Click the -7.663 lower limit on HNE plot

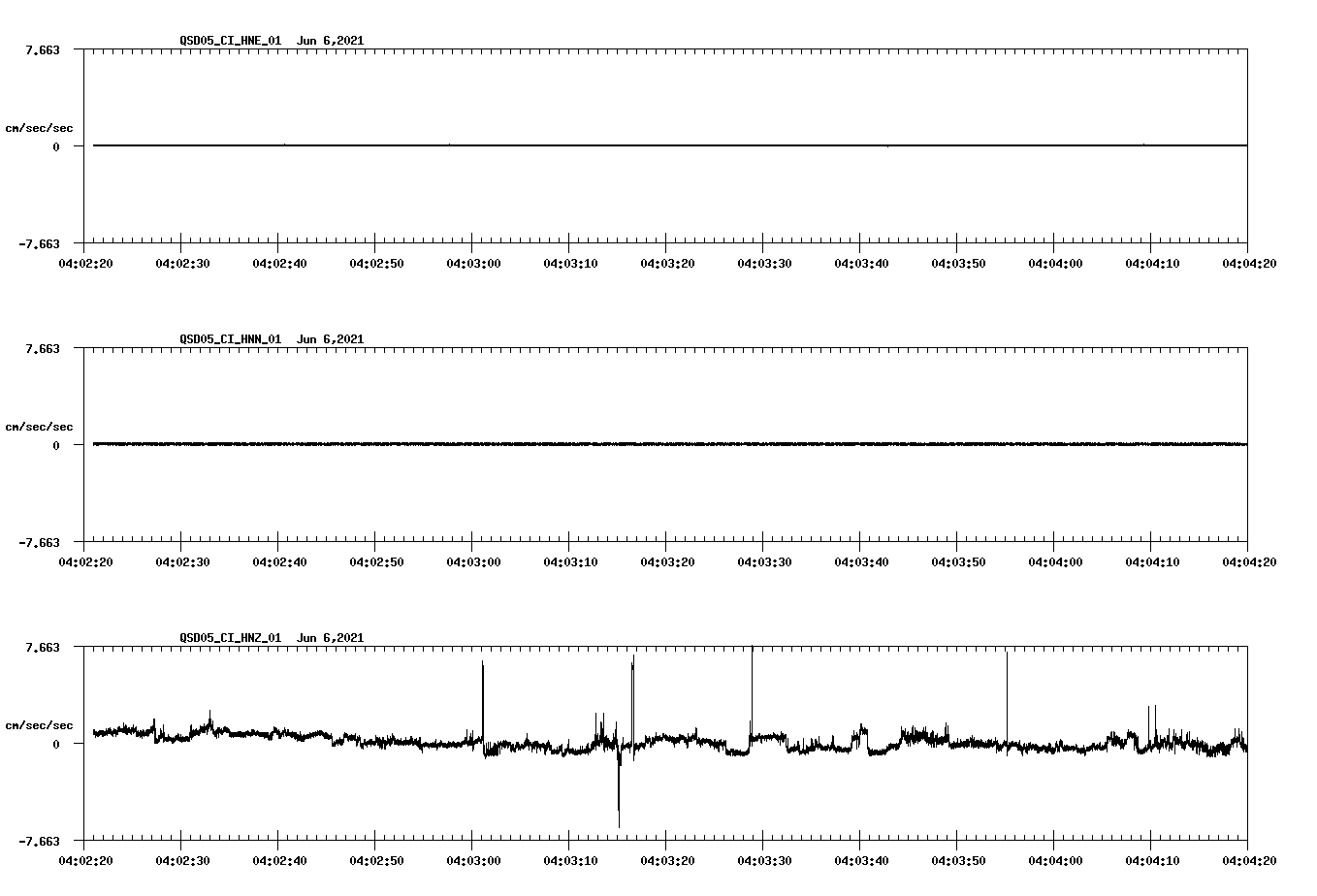40,243
